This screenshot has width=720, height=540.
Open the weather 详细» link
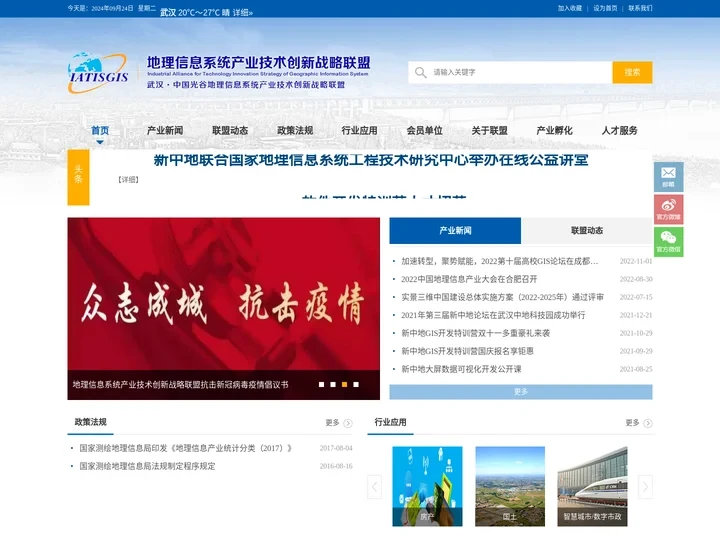pyautogui.click(x=242, y=13)
